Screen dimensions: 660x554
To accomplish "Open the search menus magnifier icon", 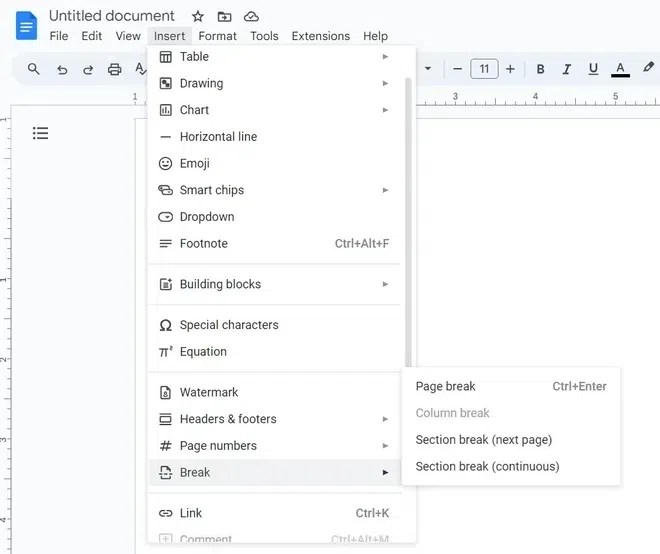I will [x=34, y=69].
